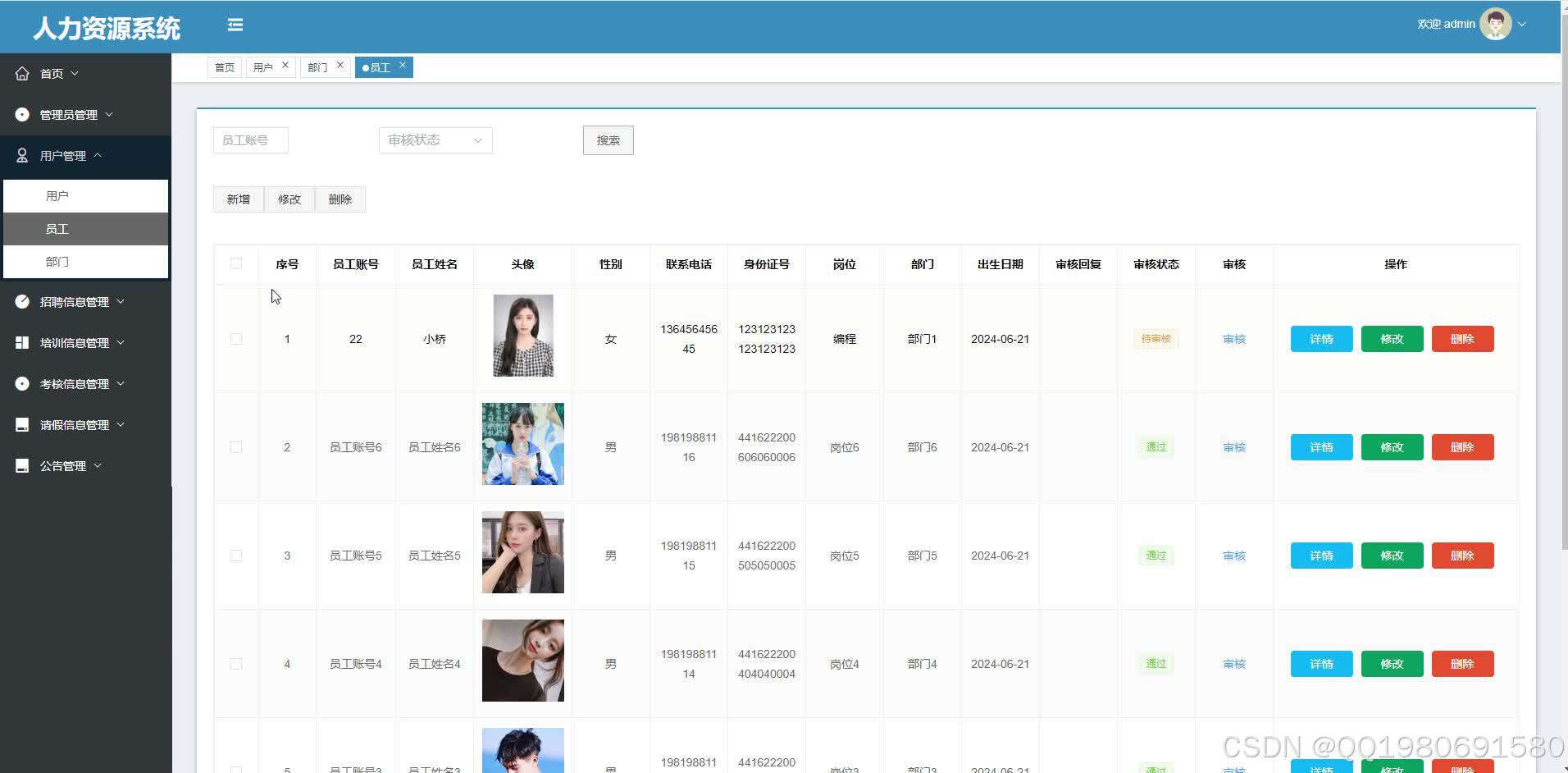Viewport: 1568px width, 773px height.
Task: Click the 请假信息管理 sidebar icon
Action: [22, 425]
